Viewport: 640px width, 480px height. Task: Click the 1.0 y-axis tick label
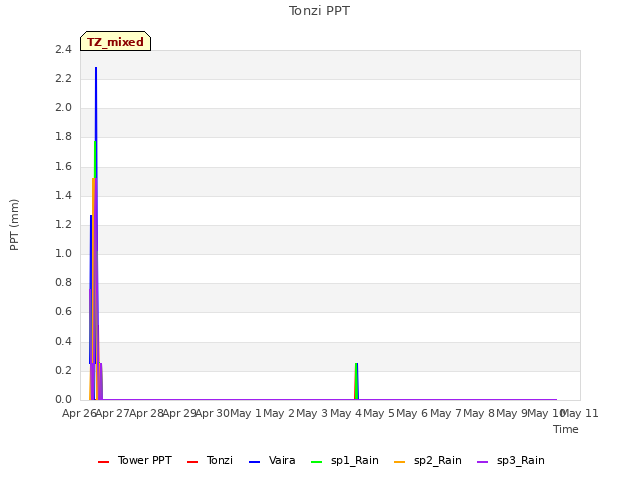tap(63, 253)
